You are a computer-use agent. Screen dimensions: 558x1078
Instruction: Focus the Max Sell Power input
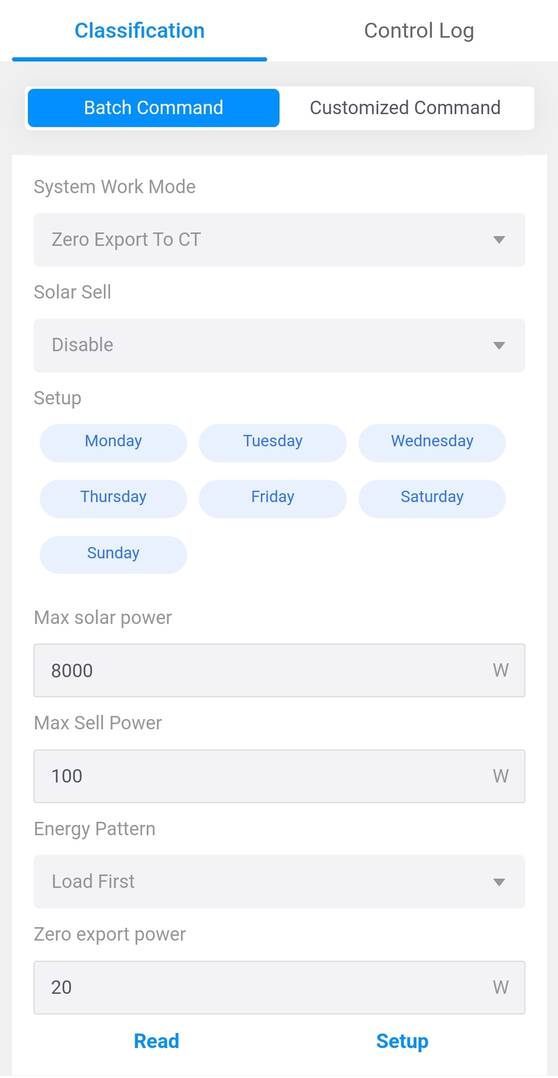coord(279,776)
